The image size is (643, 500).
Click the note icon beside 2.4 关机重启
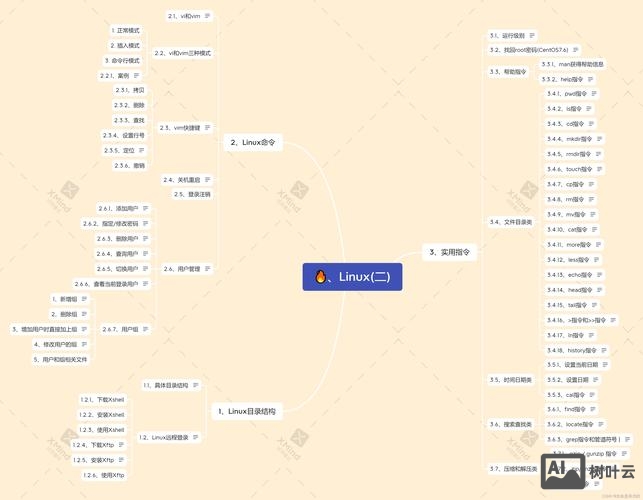pos(207,180)
